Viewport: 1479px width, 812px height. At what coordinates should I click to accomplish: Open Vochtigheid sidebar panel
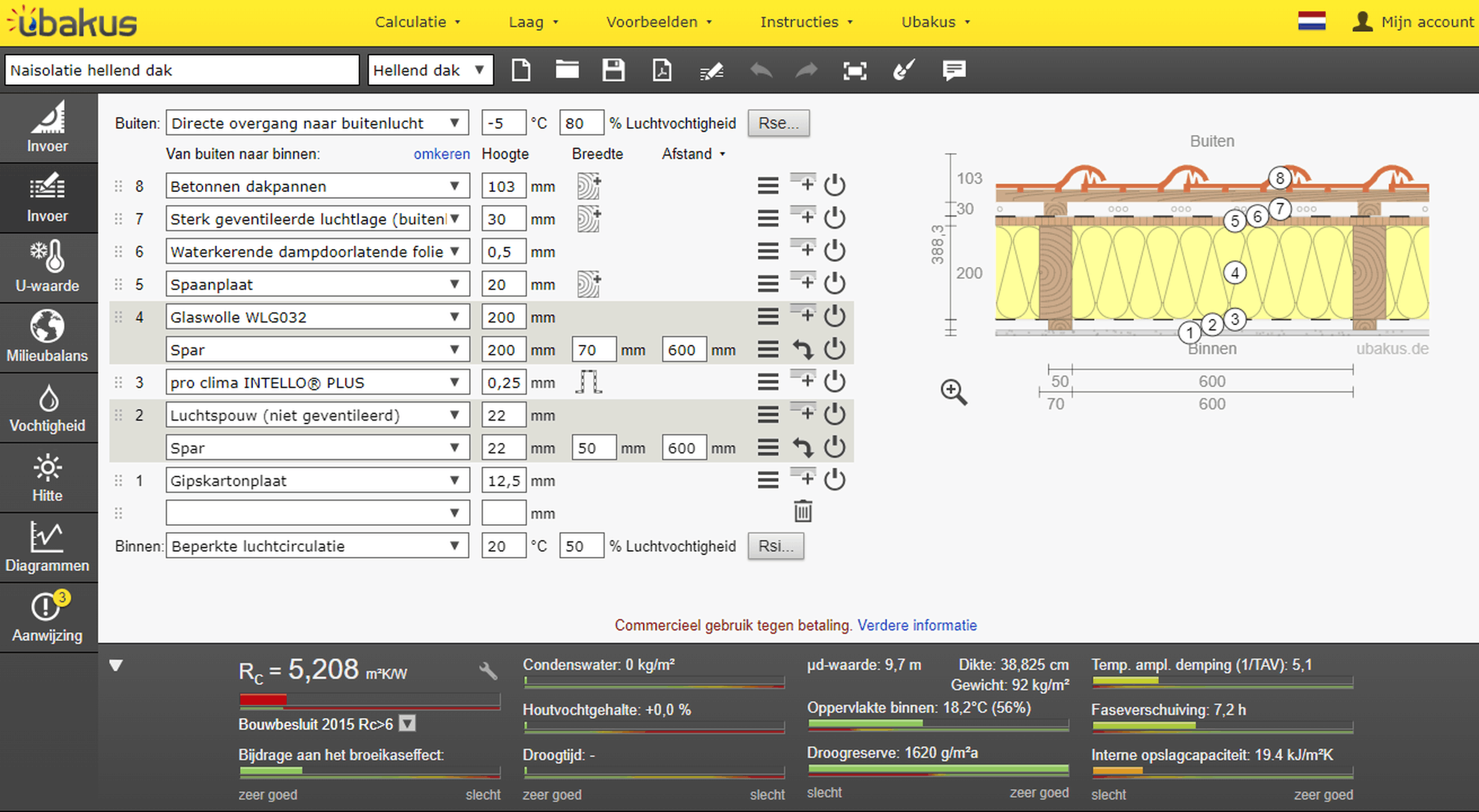48,408
